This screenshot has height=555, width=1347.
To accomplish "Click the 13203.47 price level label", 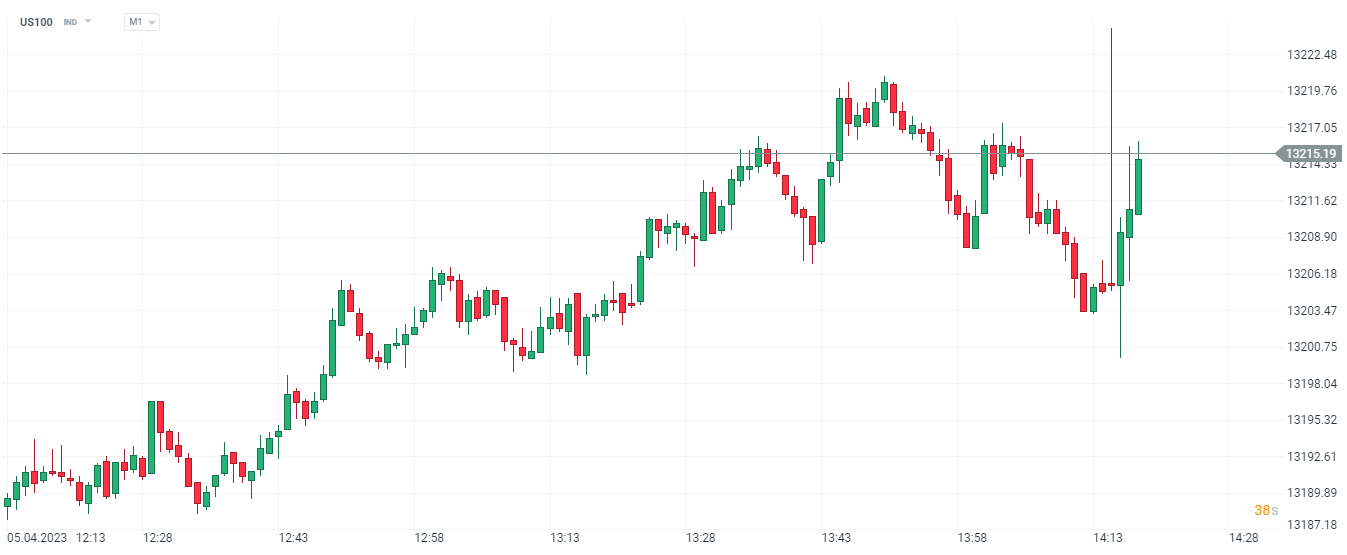I will [x=1312, y=310].
